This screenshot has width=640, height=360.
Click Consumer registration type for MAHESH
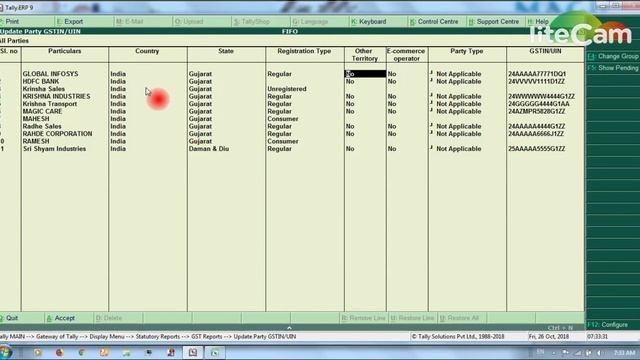pos(282,119)
